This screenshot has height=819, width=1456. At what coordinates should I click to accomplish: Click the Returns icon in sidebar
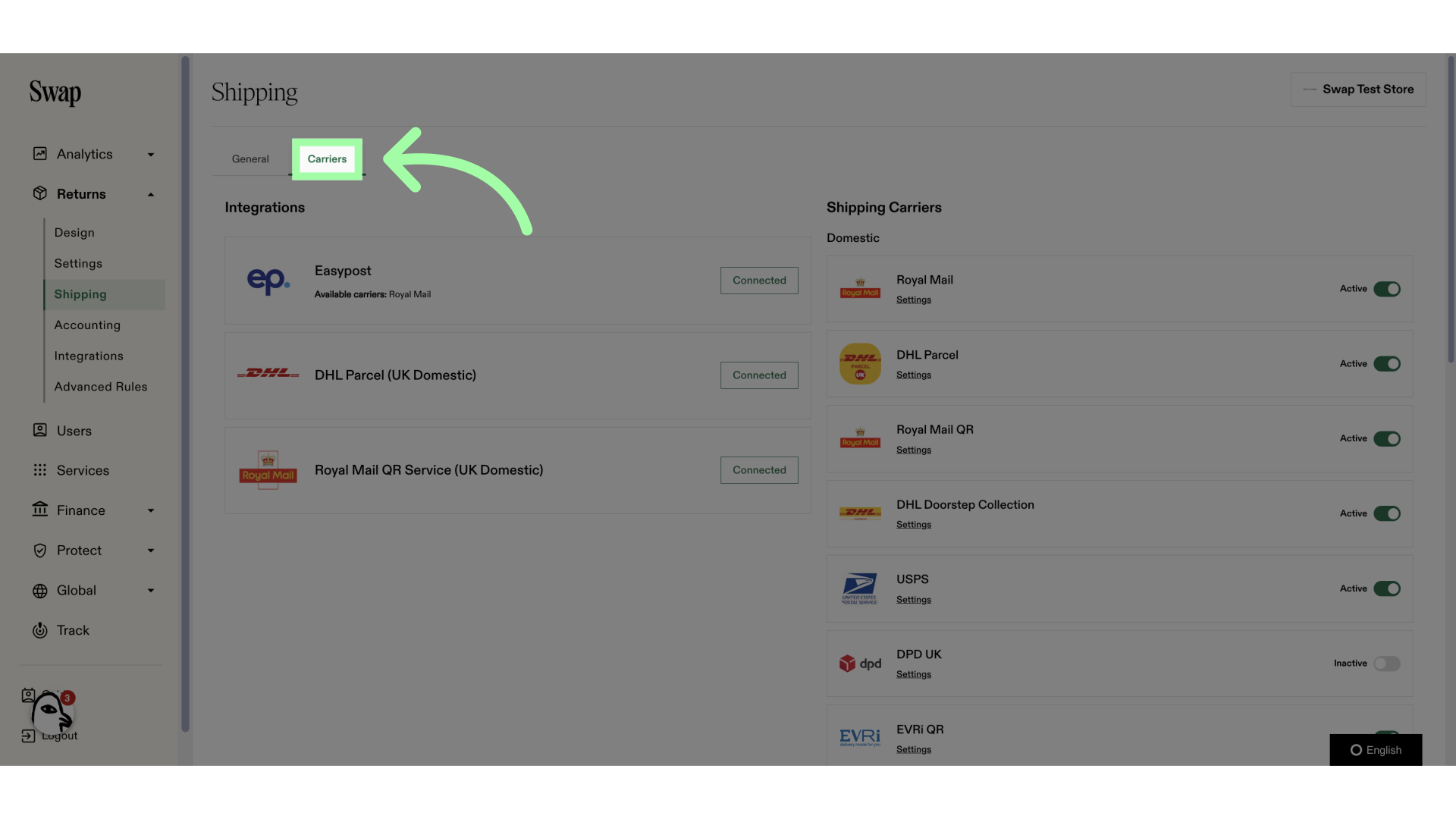(39, 194)
